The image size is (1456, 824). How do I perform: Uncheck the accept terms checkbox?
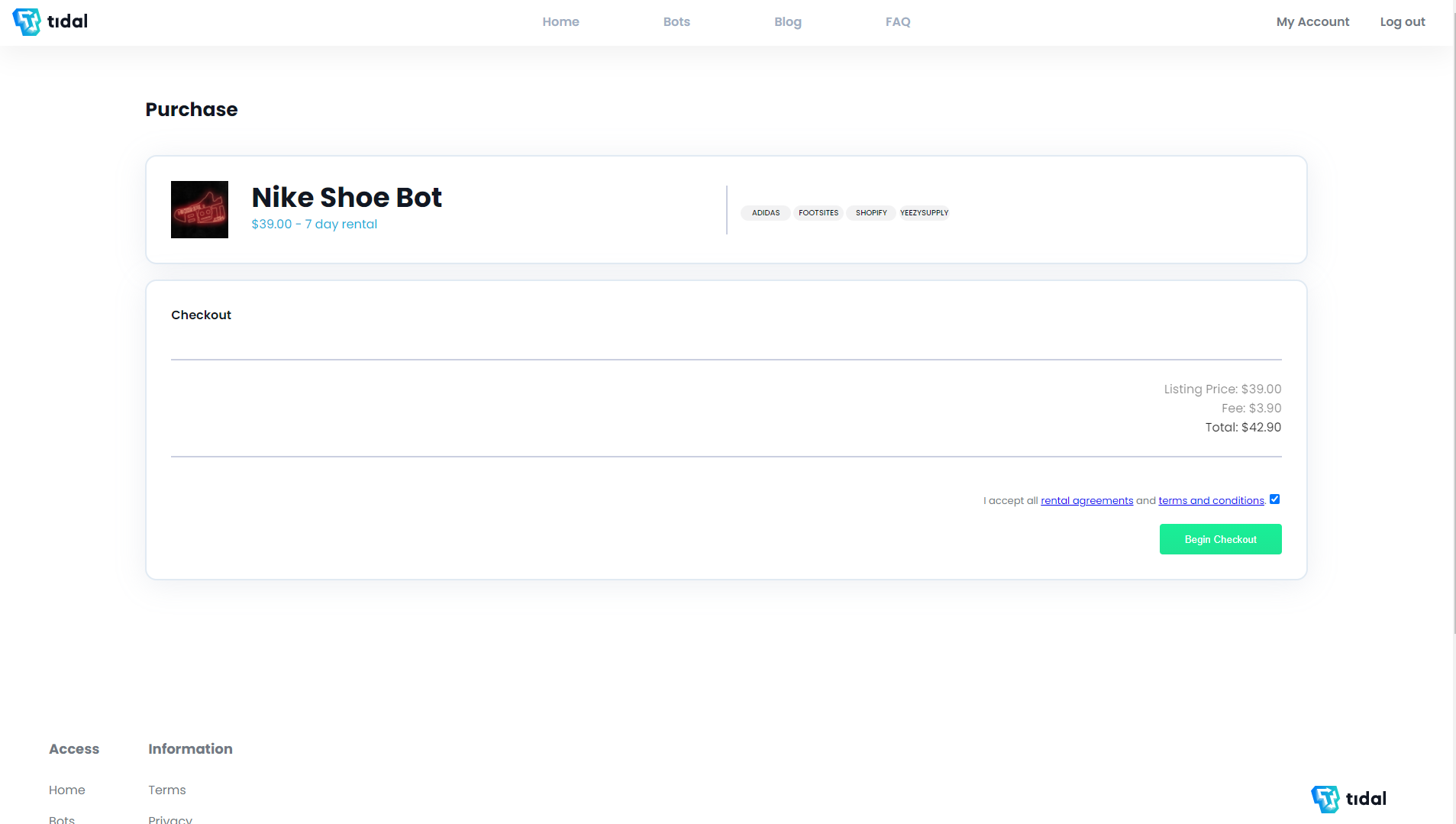coord(1274,499)
